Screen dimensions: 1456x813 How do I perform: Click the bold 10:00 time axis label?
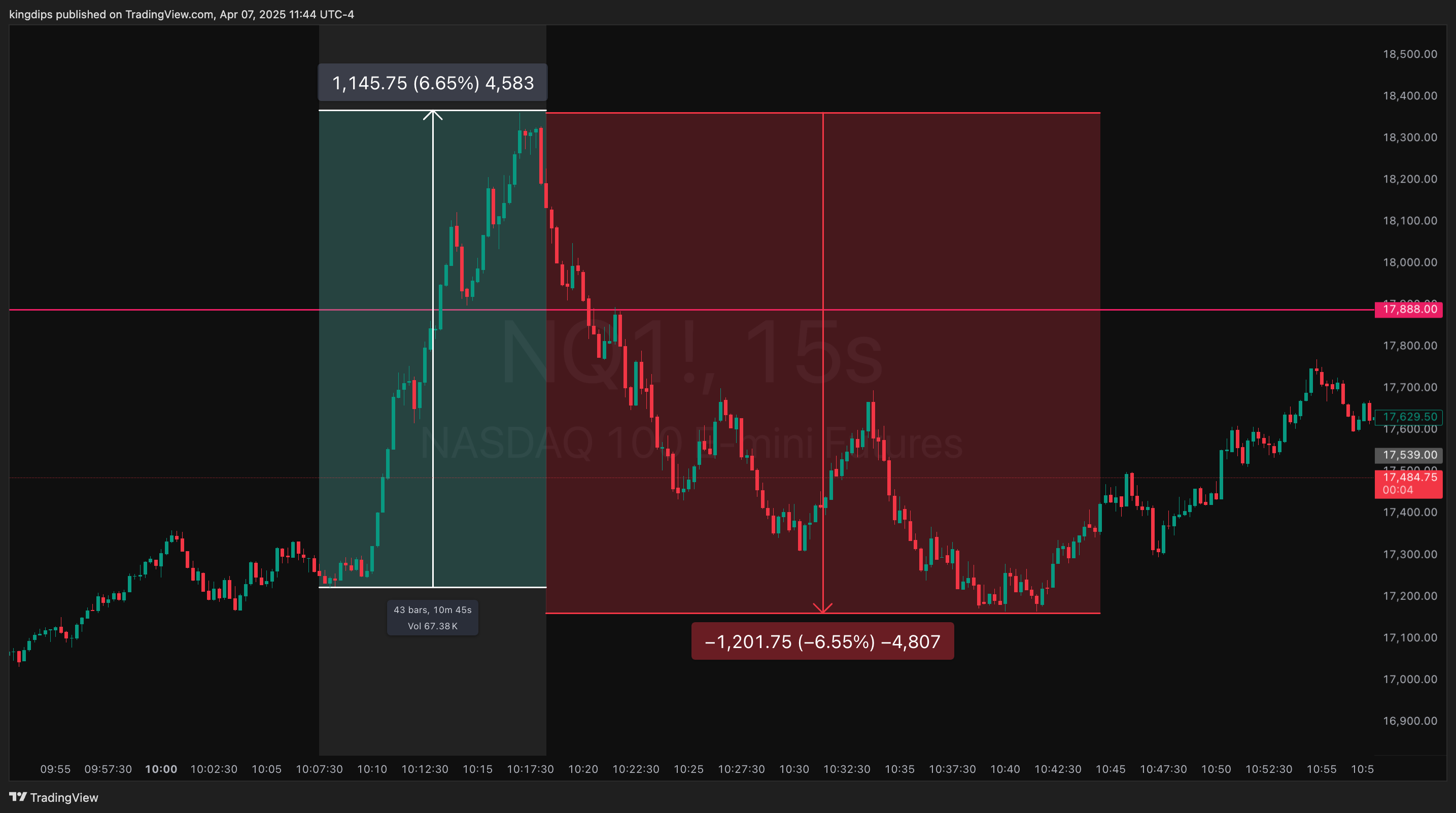click(161, 769)
